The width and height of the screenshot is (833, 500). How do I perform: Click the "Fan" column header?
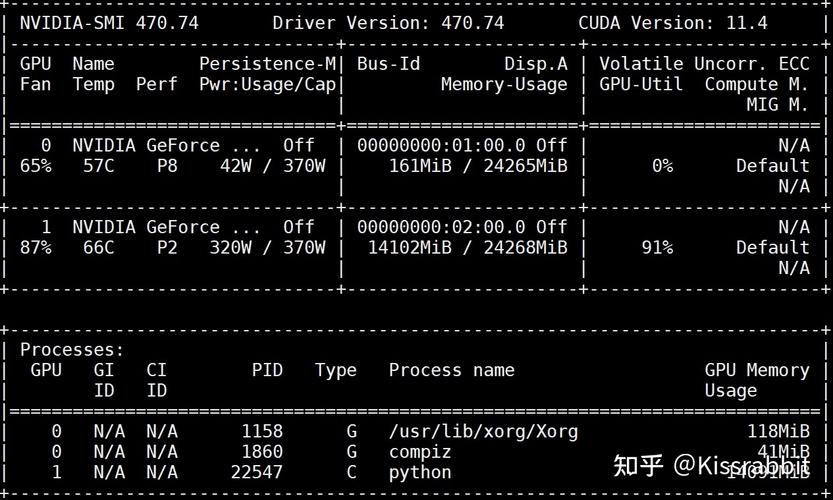coord(35,84)
